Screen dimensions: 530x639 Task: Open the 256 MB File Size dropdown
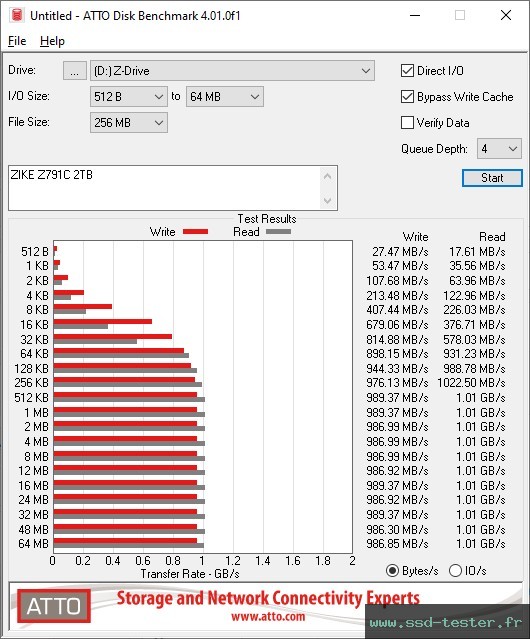click(129, 123)
